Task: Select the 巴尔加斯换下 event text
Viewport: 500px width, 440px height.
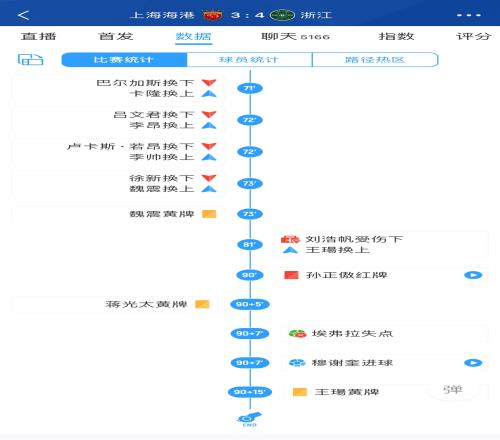Action: point(145,83)
